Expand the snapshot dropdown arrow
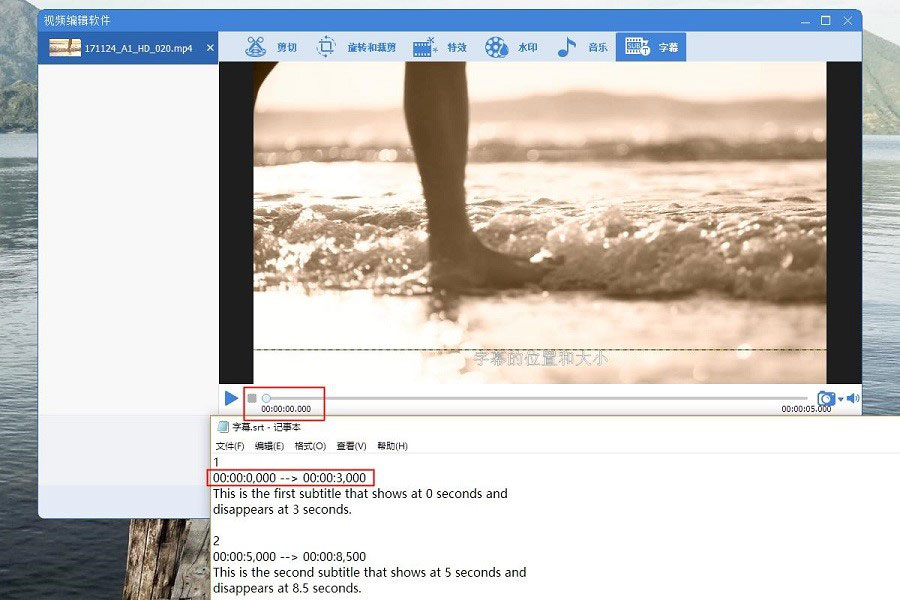 pyautogui.click(x=840, y=399)
